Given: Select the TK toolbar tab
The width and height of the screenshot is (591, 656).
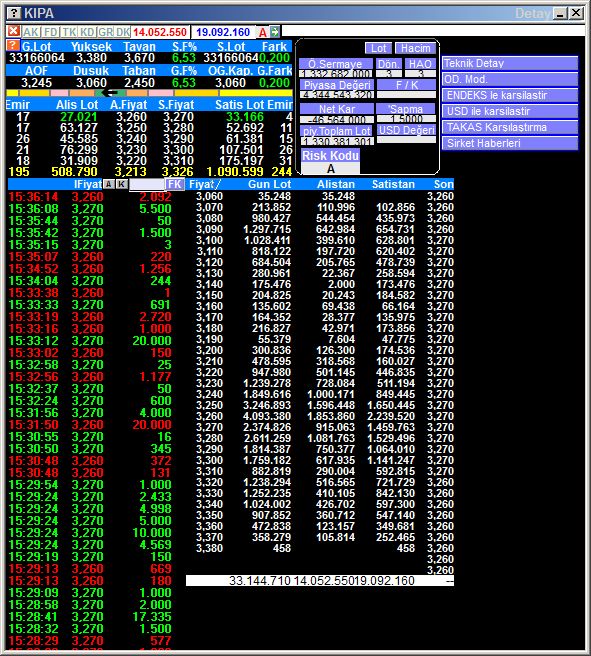Looking at the screenshot, I should [x=69, y=32].
